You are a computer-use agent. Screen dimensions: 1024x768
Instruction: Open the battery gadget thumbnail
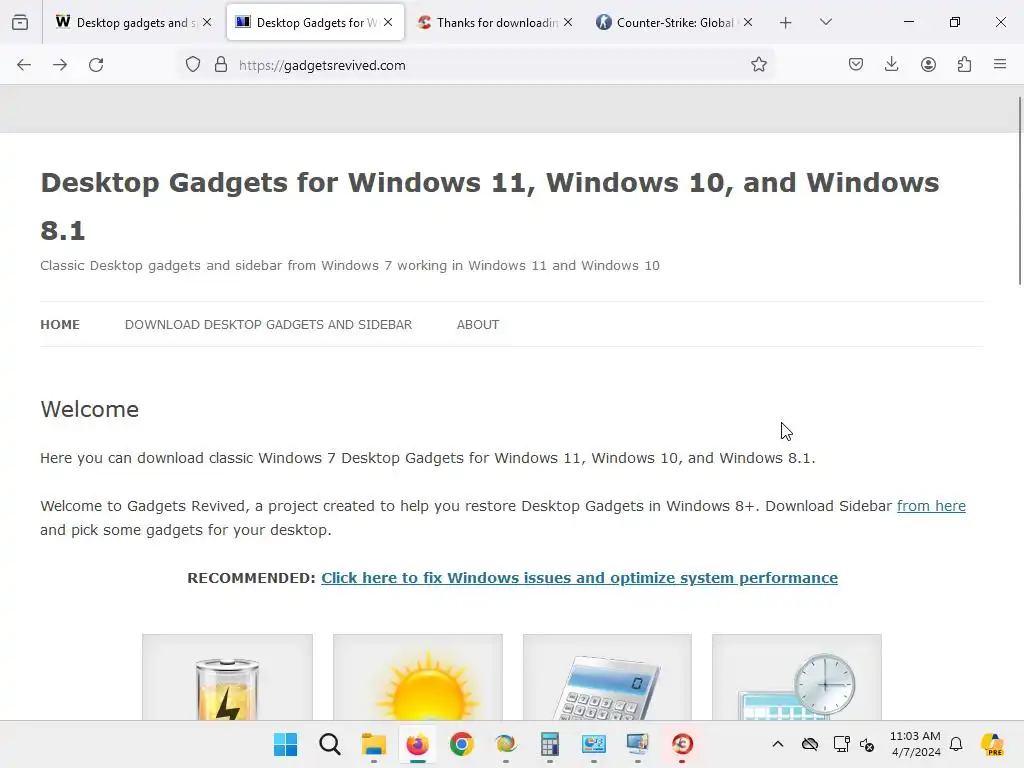(x=227, y=677)
